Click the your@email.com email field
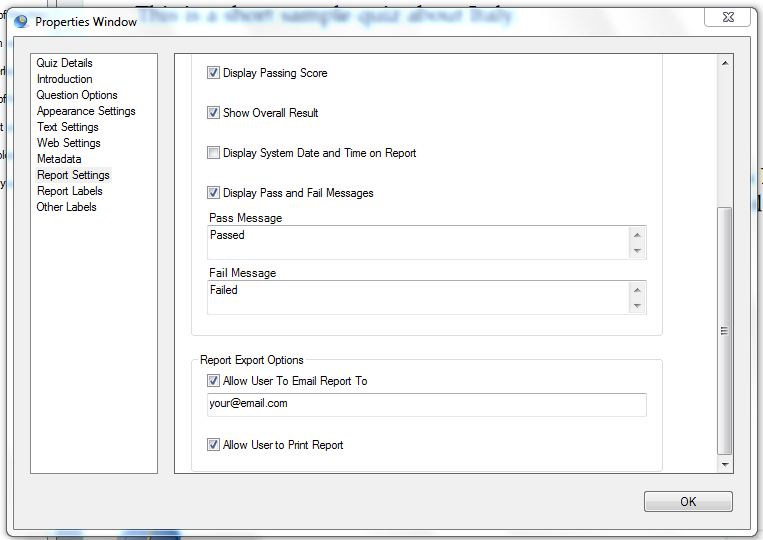Screen dimensions: 763x540 click(x=427, y=405)
